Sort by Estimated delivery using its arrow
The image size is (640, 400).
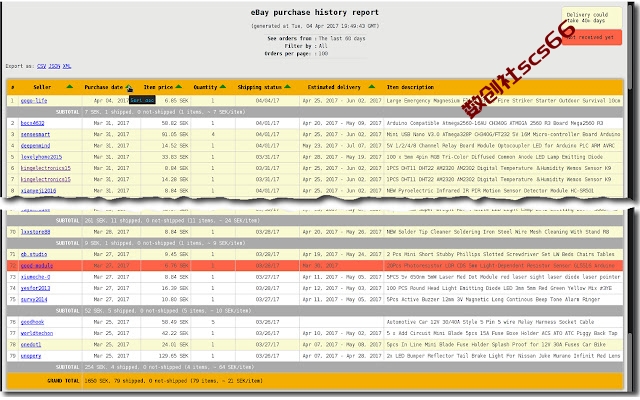coord(371,87)
